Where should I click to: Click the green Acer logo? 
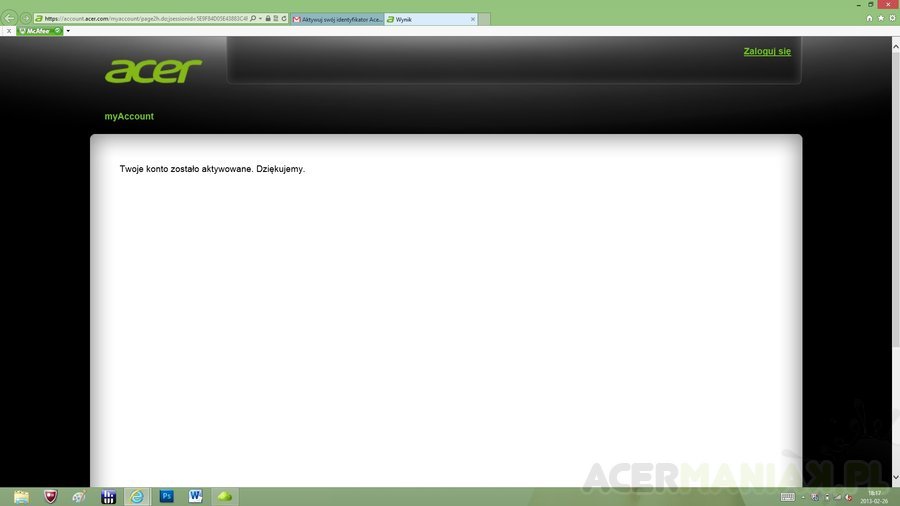[153, 71]
